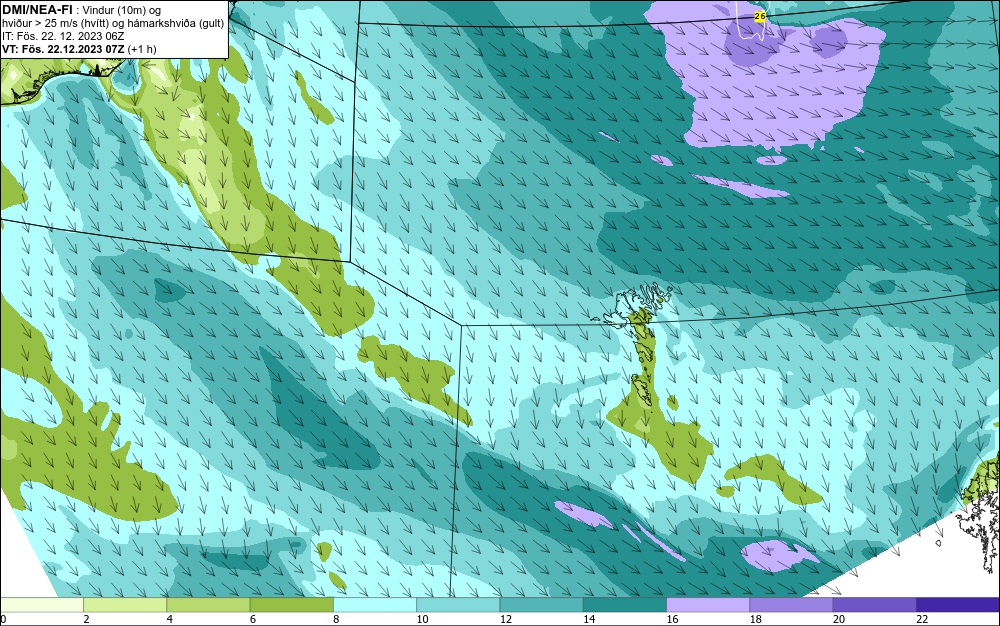Click the 0–2 m/s legend color swatch
This screenshot has width=1000, height=626.
pos(41,605)
